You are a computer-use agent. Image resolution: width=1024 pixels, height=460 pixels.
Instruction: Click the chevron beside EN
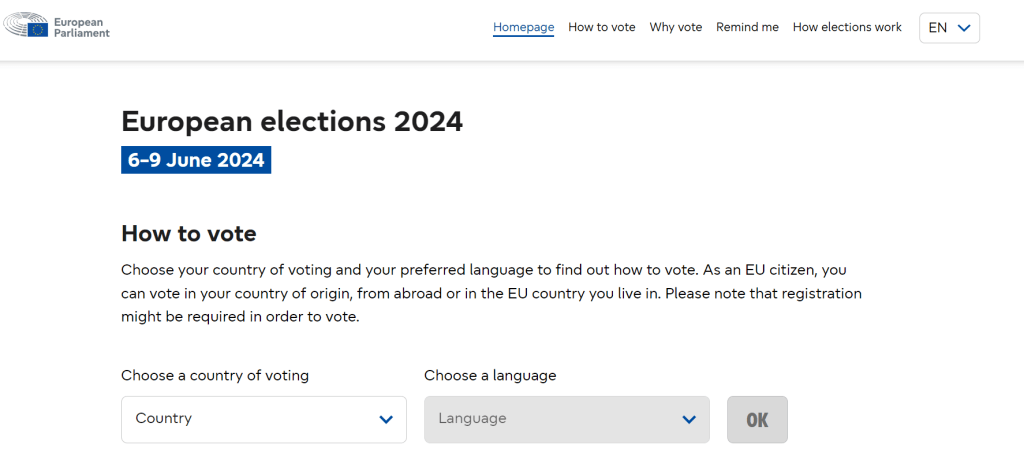964,28
